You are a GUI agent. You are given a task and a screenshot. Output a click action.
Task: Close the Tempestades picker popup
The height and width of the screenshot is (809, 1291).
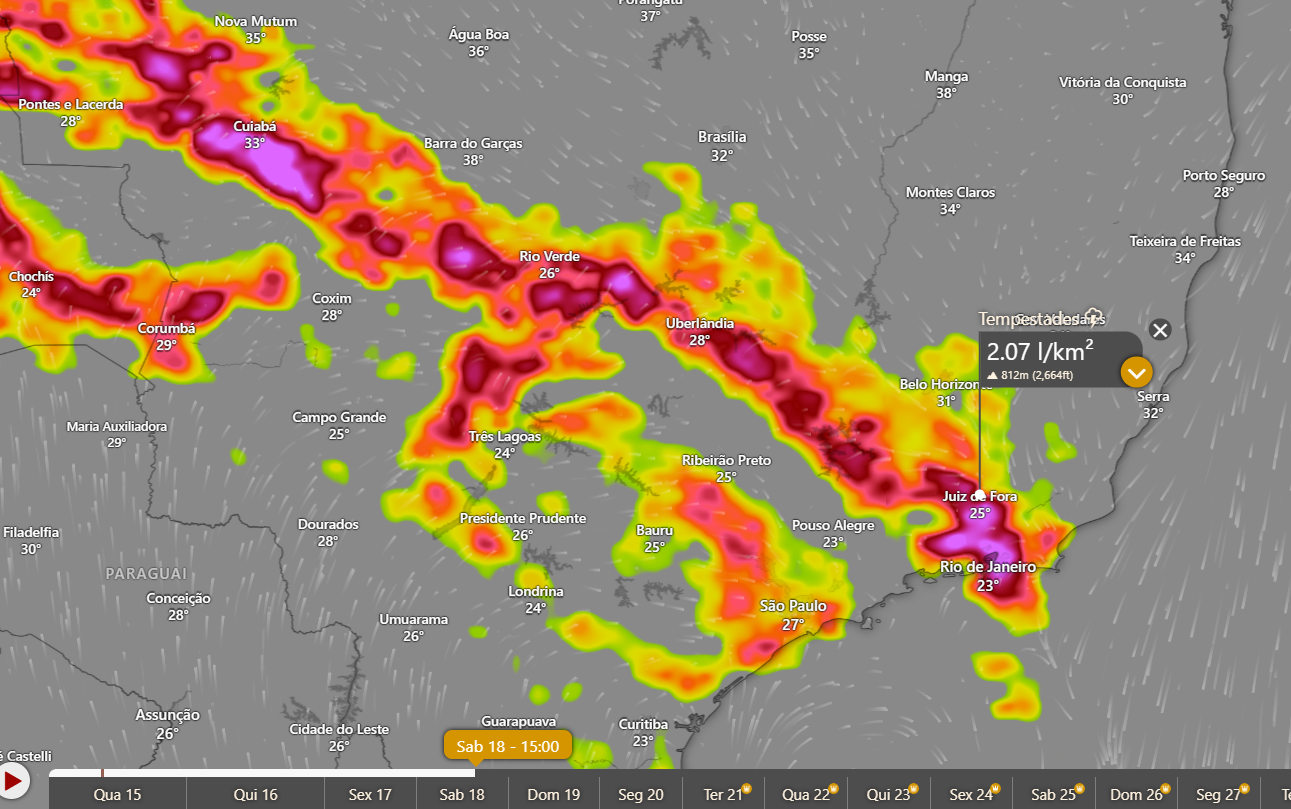pyautogui.click(x=1160, y=330)
